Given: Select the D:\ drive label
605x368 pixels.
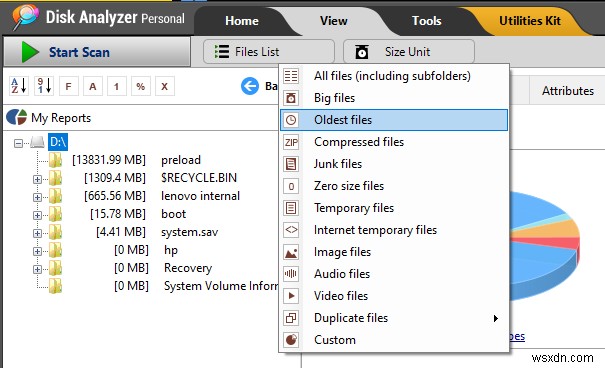Looking at the screenshot, I should [58, 142].
